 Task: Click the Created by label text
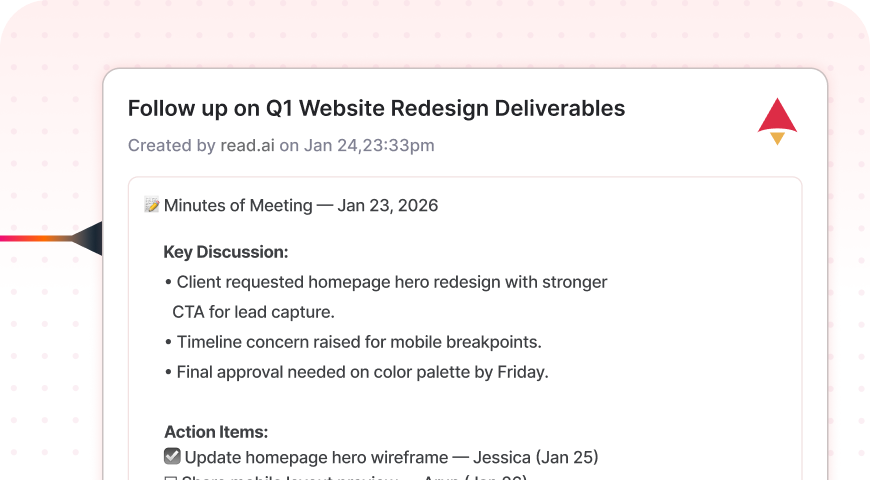pos(171,145)
